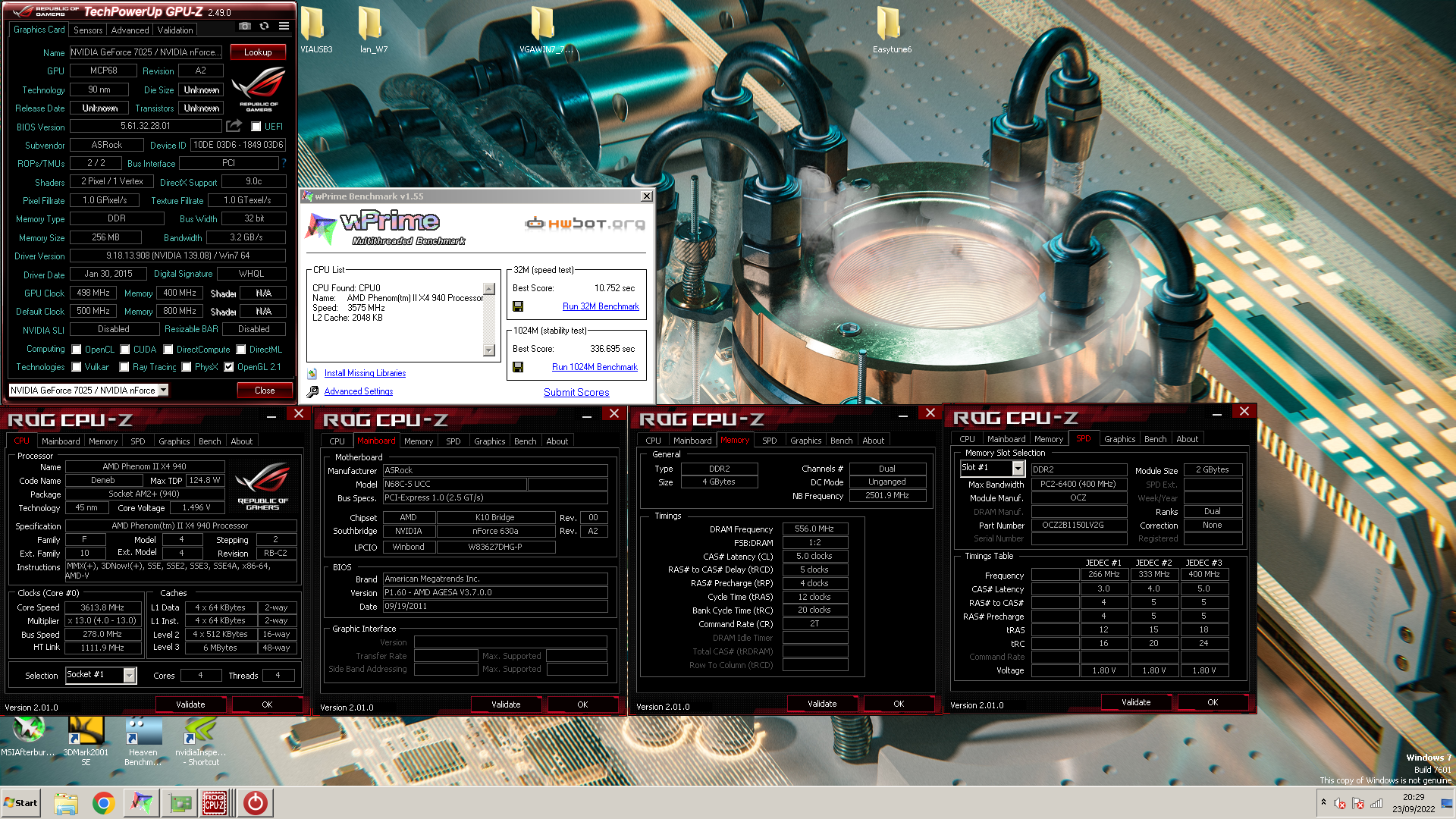1456x819 pixels.
Task: Click the Bus Interface question mark
Action: (x=284, y=163)
